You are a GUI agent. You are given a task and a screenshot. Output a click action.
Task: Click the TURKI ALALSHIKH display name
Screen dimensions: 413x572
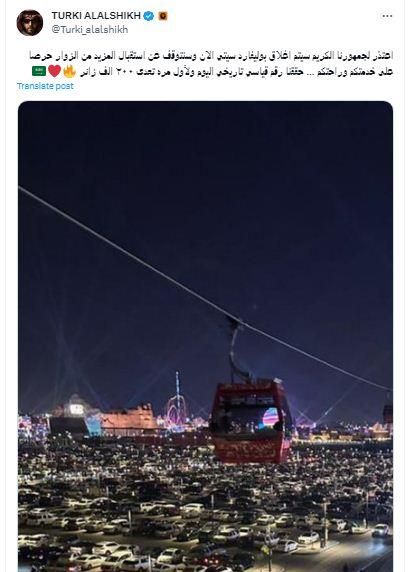[x=96, y=16]
